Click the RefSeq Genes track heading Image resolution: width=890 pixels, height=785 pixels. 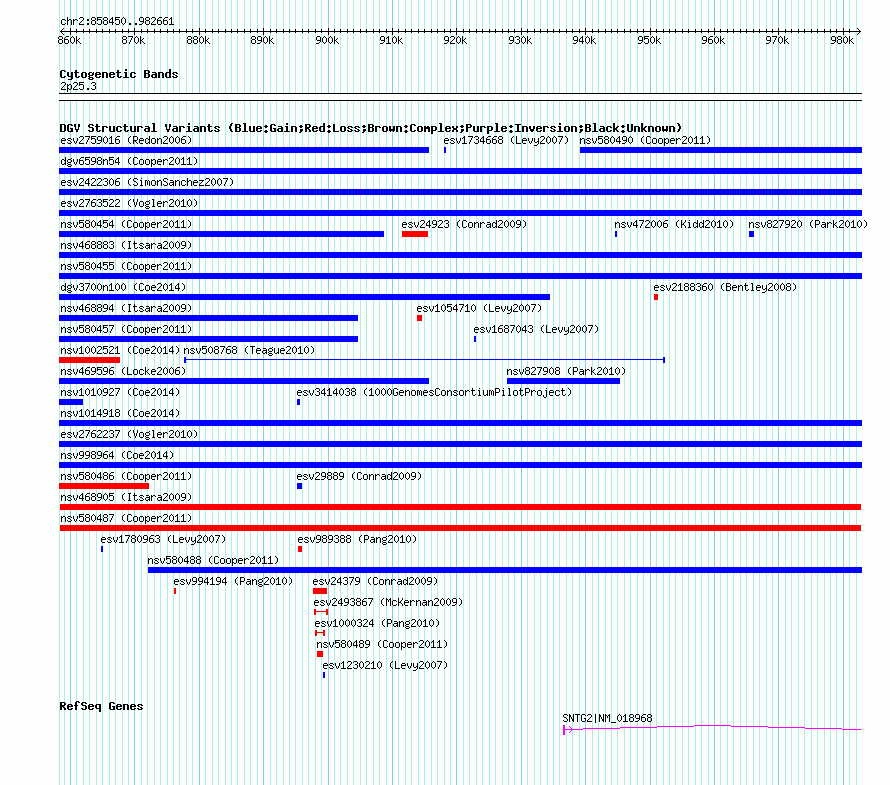click(101, 706)
